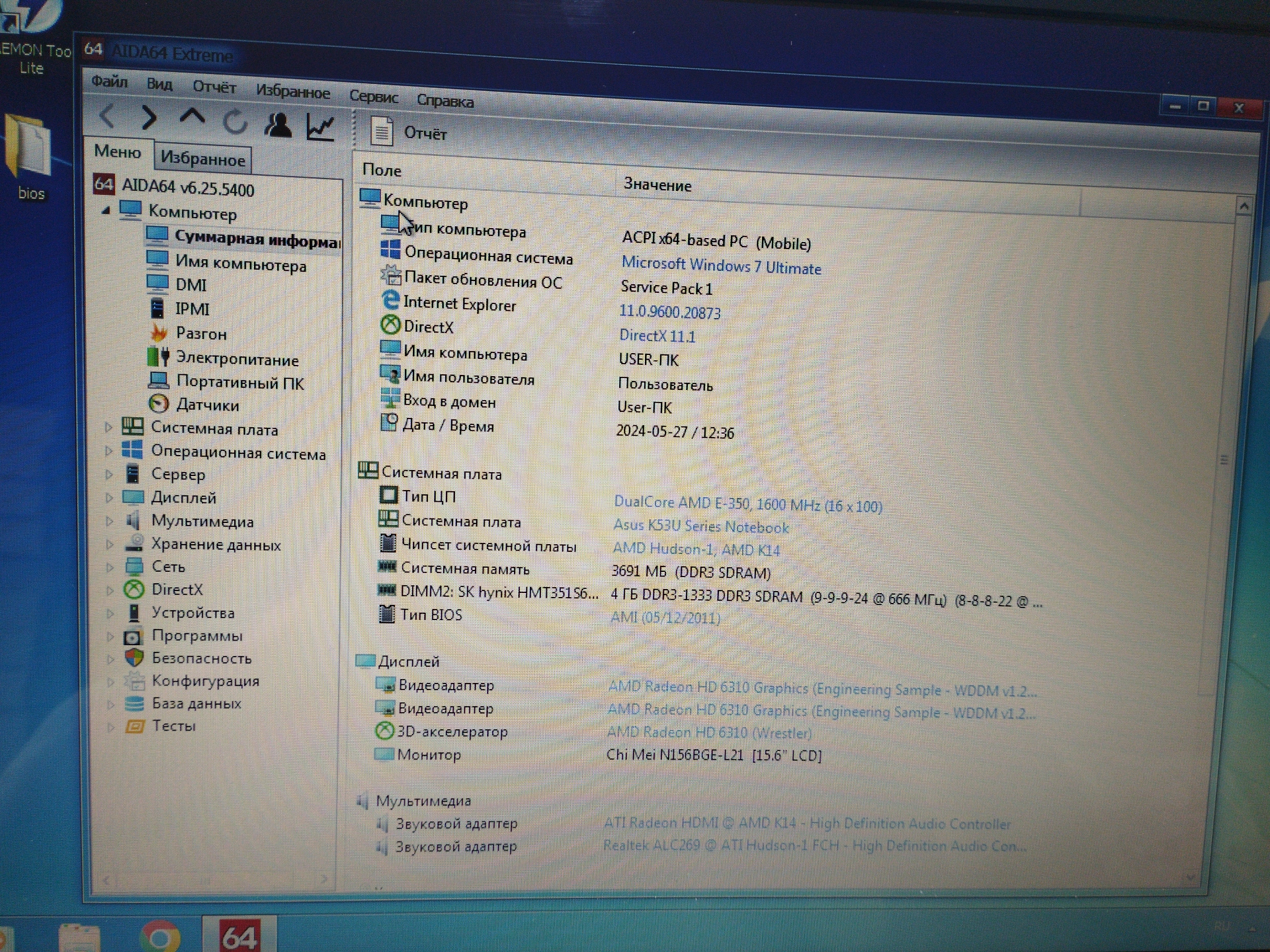The width and height of the screenshot is (1270, 952).
Task: Click the report list scroll up arrow
Action: pos(1244,207)
